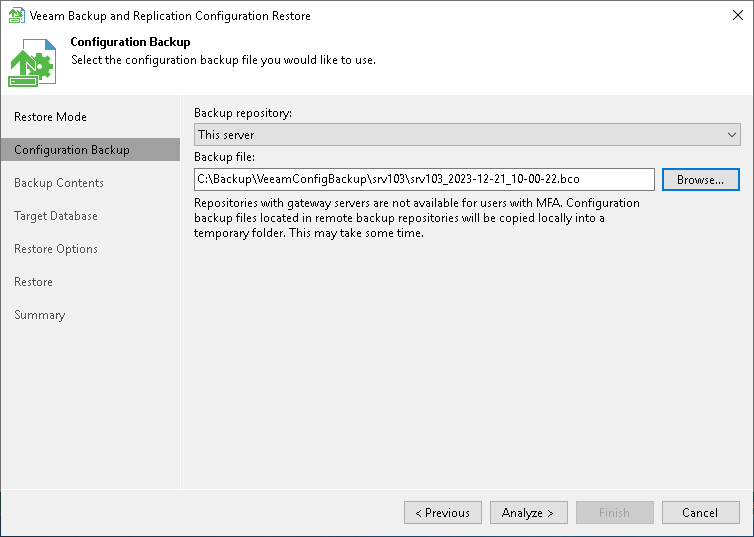Select the Restore Options step
754x537 pixels.
pyautogui.click(x=56, y=249)
